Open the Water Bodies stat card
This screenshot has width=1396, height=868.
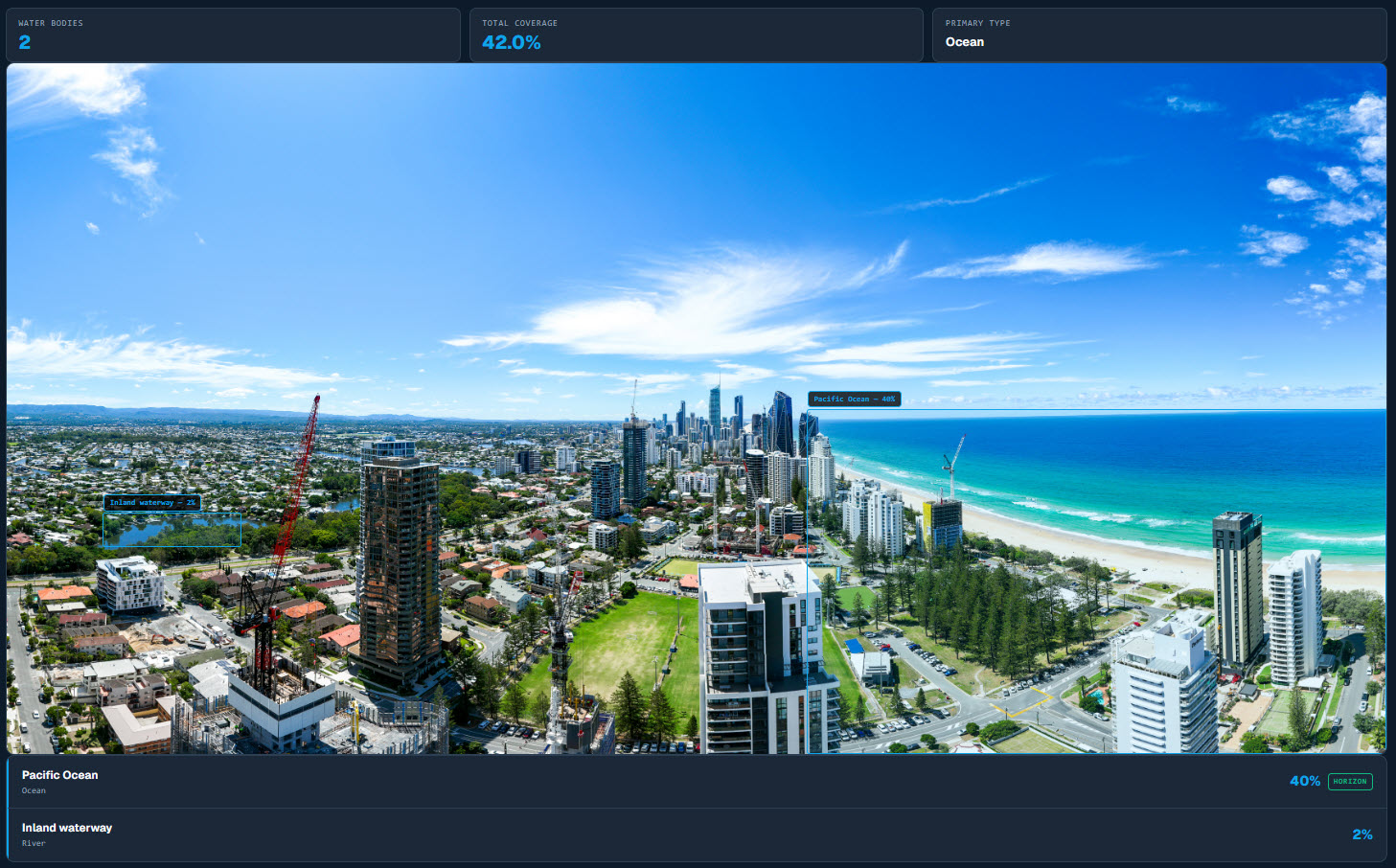coord(234,35)
